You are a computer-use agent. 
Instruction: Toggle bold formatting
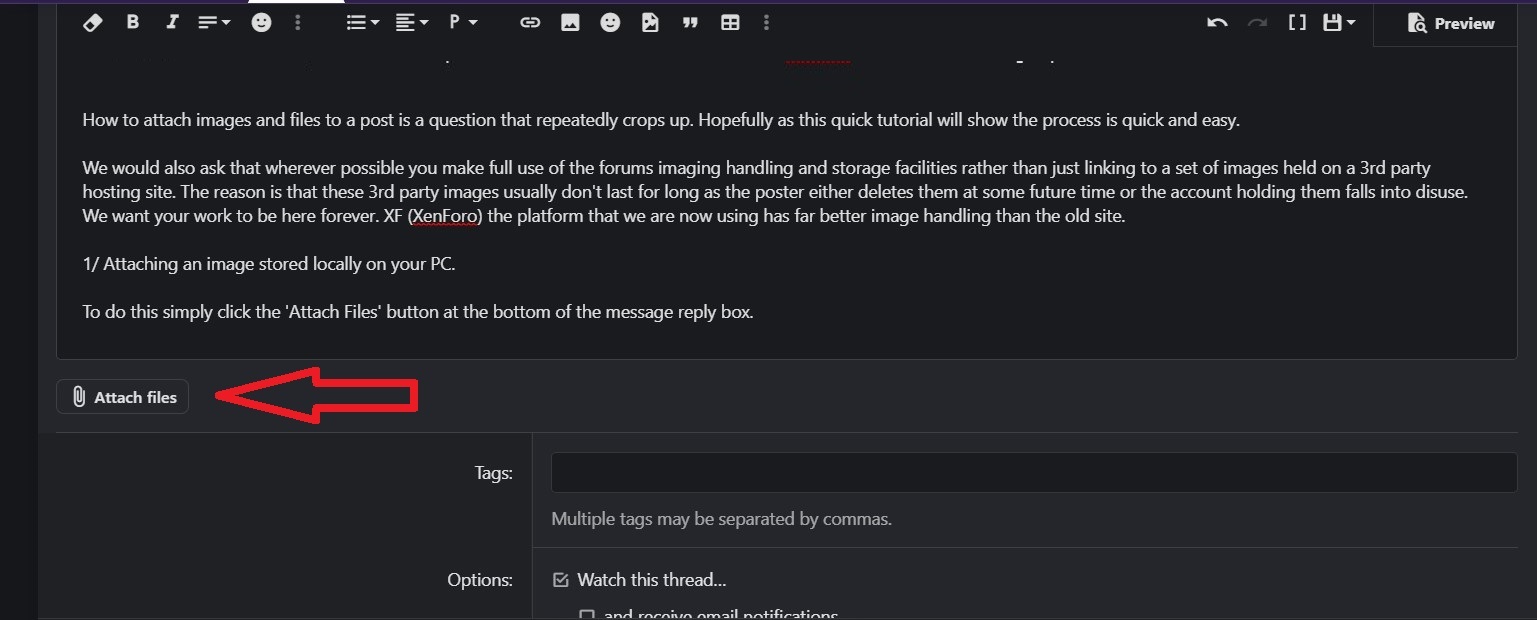coord(132,22)
